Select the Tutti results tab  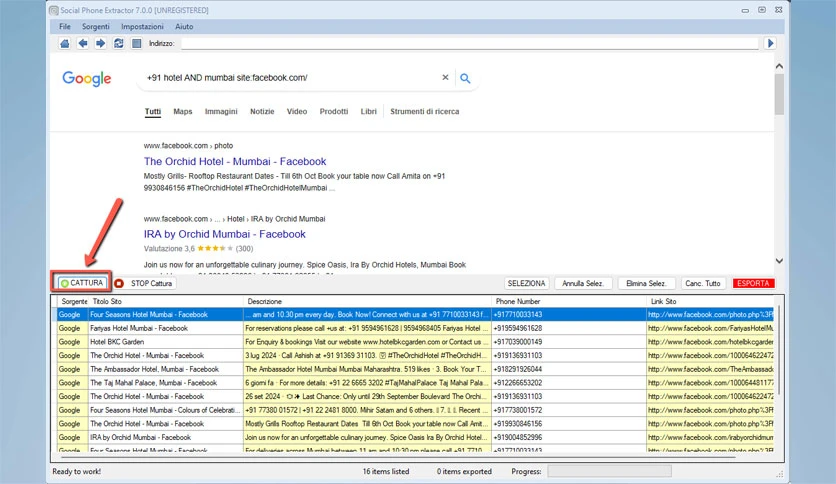152,111
